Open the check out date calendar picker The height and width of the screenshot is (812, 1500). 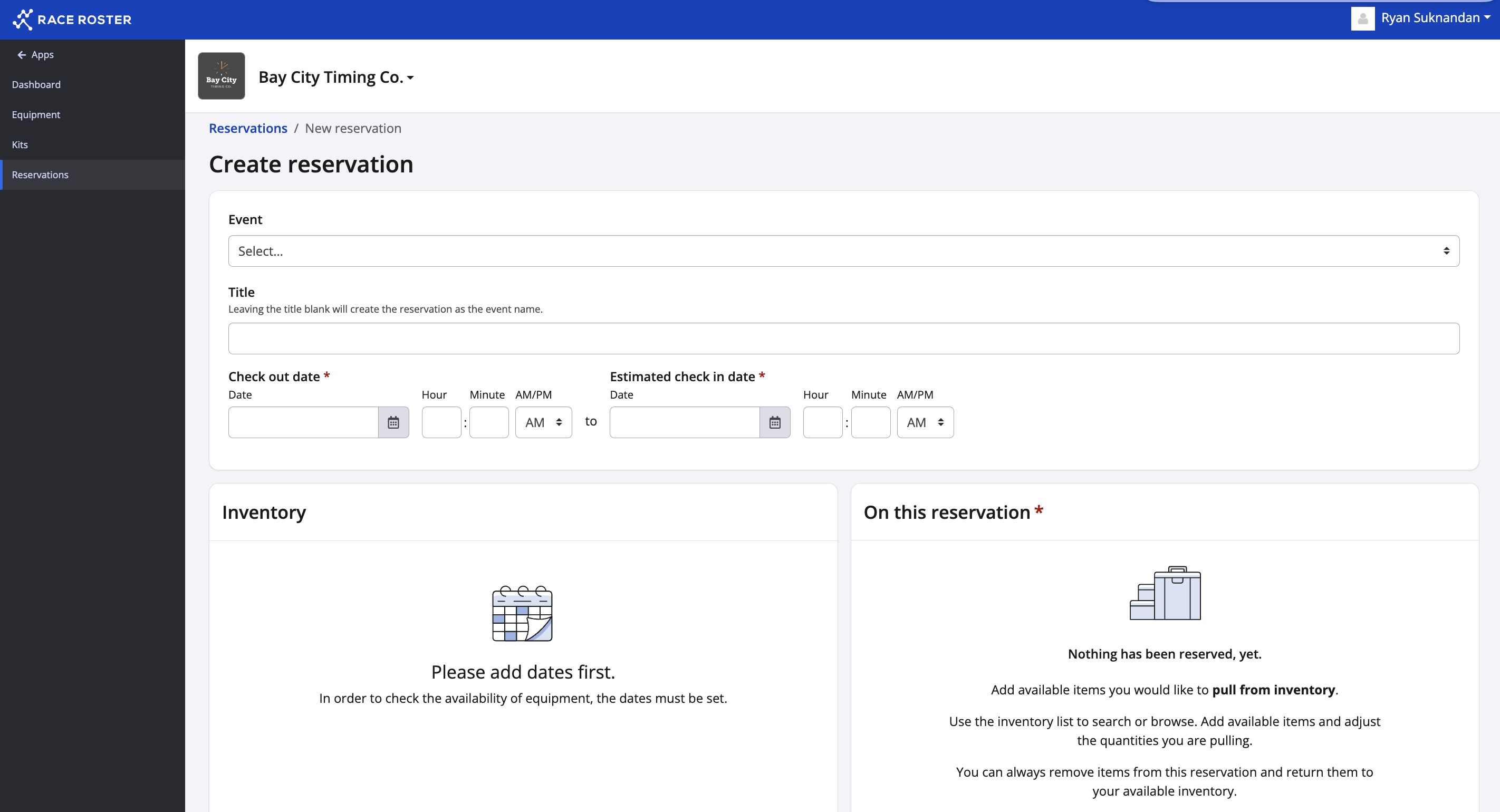click(393, 422)
